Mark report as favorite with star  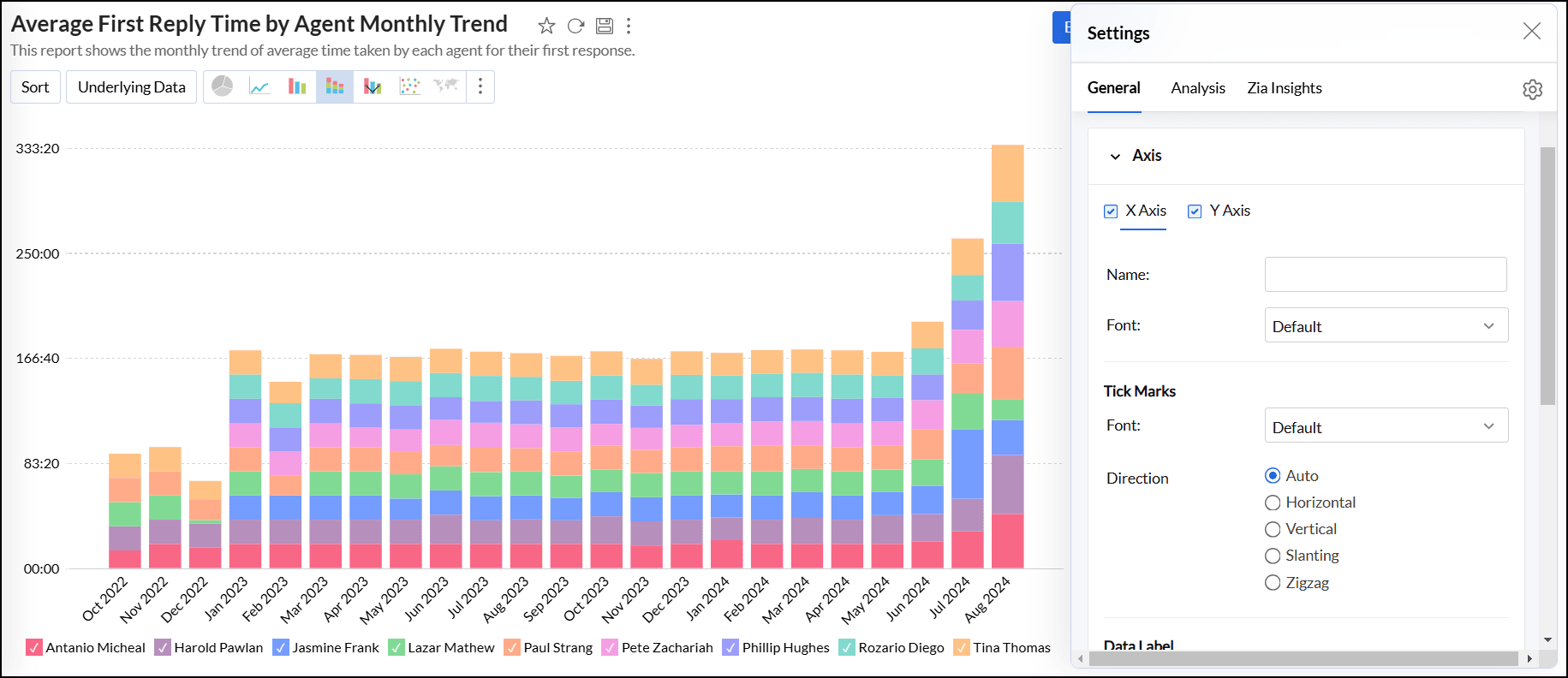pyautogui.click(x=546, y=26)
